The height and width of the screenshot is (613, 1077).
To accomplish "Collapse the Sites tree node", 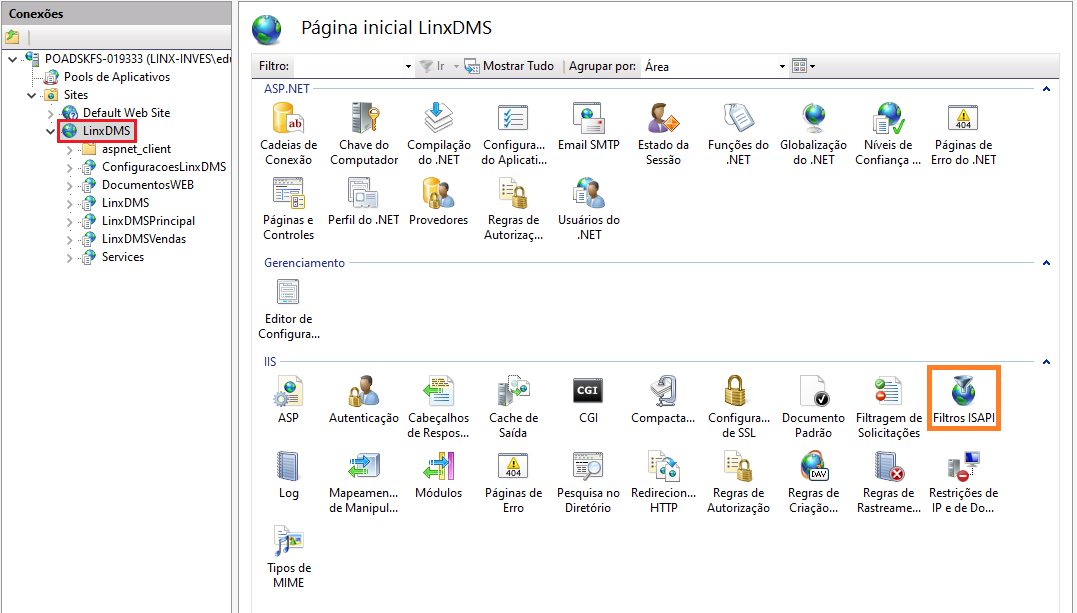I will pos(32,95).
